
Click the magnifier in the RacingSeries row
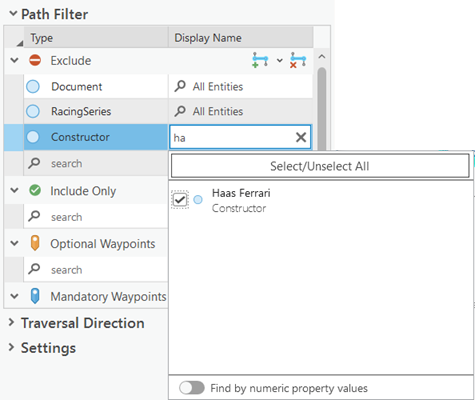click(180, 111)
